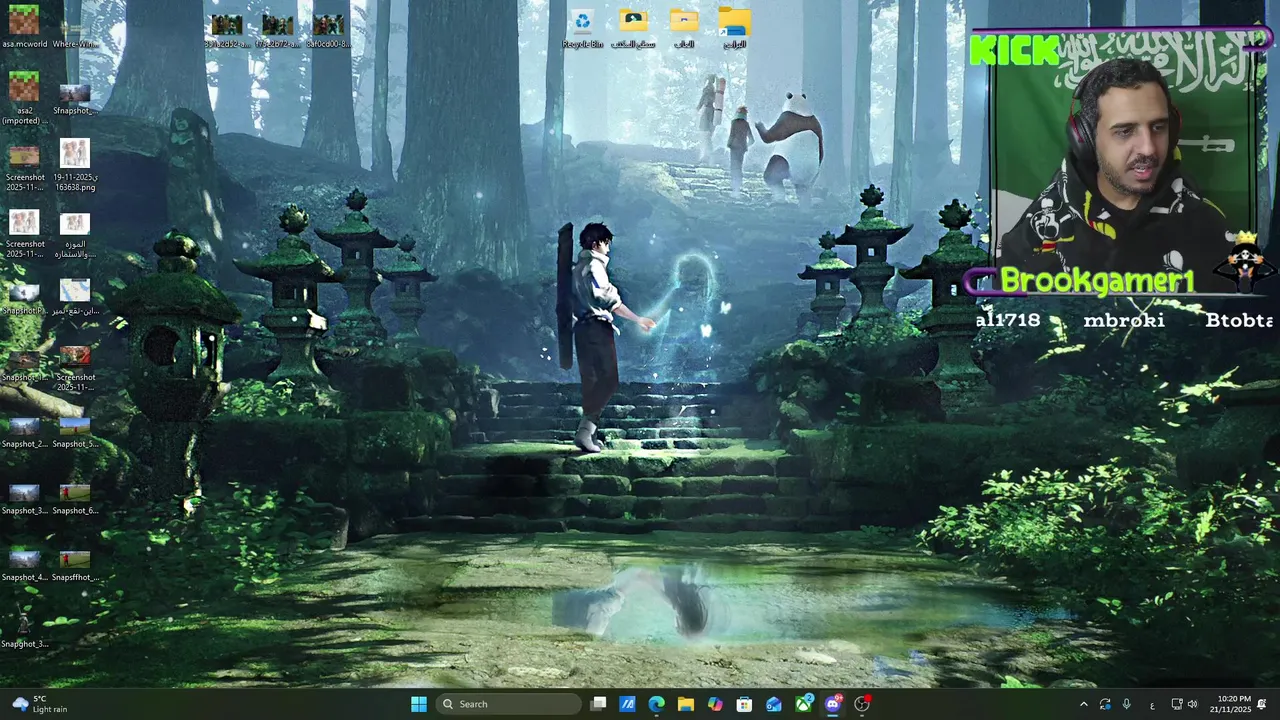Switch the input language indicator

tap(1152, 705)
